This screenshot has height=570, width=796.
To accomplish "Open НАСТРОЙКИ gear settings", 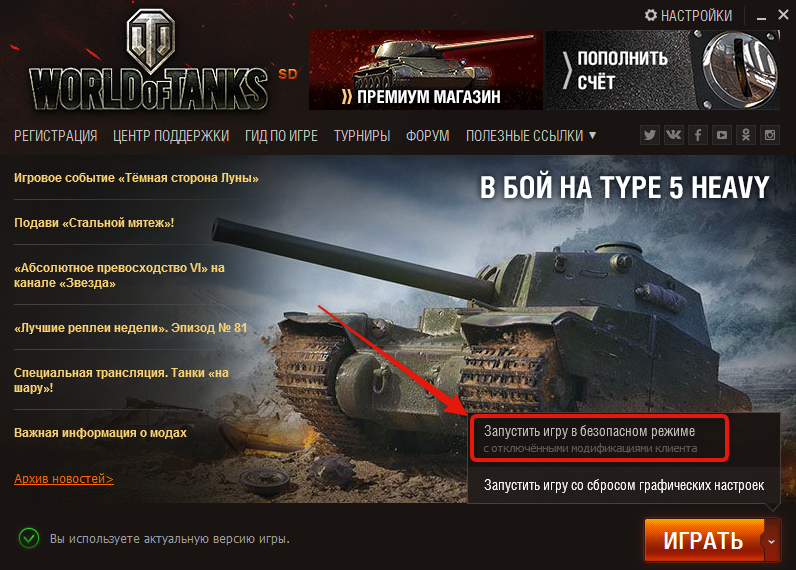I will (x=688, y=16).
